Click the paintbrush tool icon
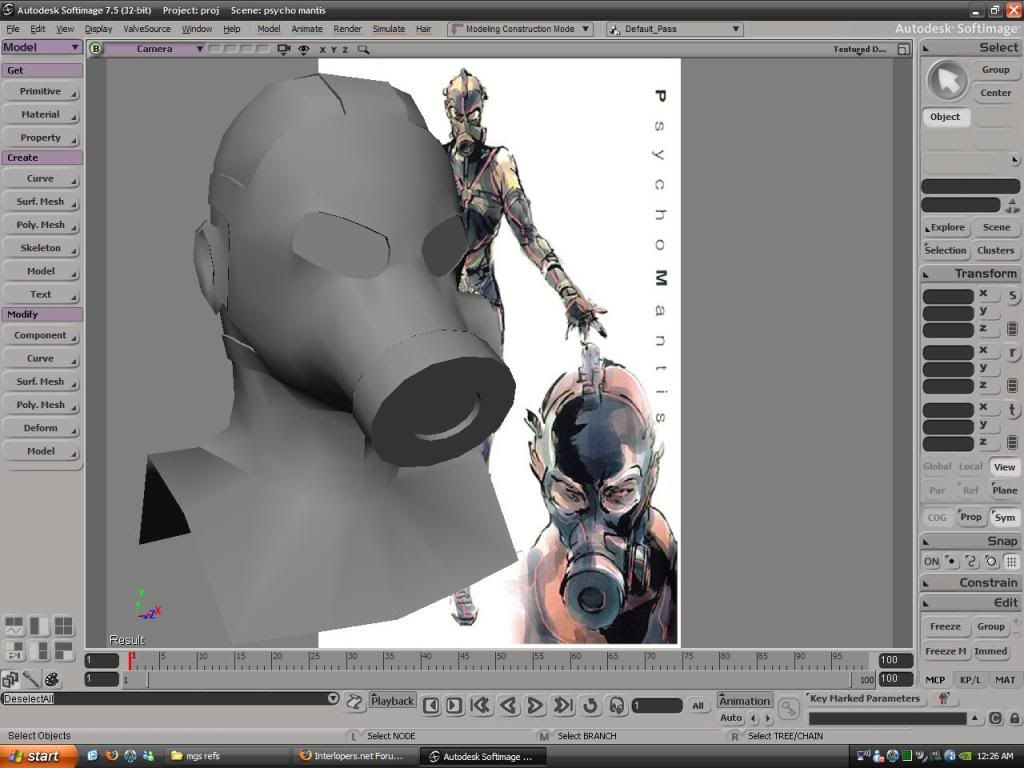 [x=31, y=680]
